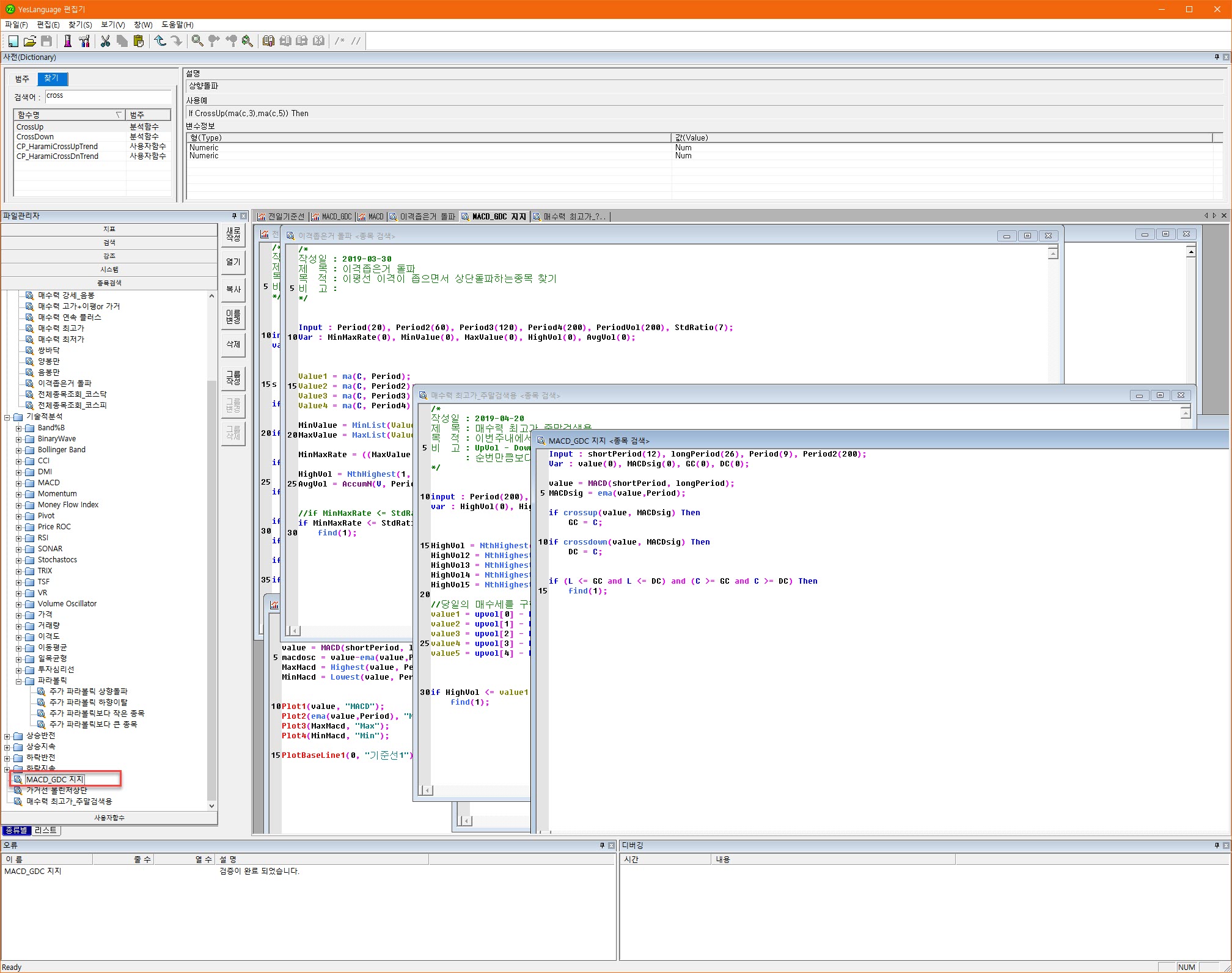Click the block comment /* icon
Viewport: 1232px width, 973px height.
(x=339, y=41)
